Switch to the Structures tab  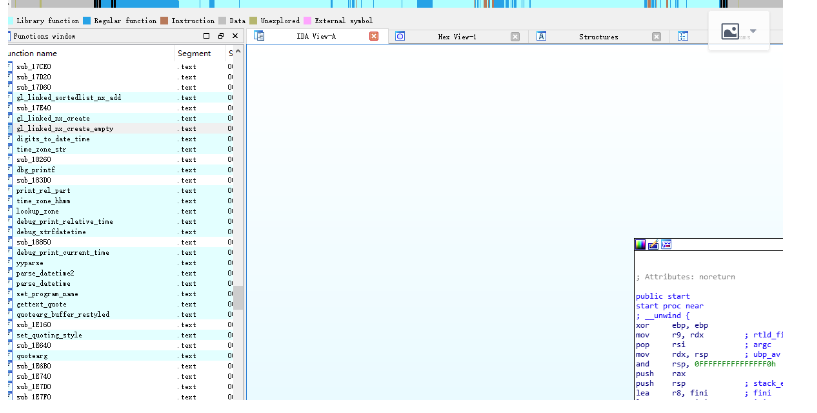[x=598, y=37]
